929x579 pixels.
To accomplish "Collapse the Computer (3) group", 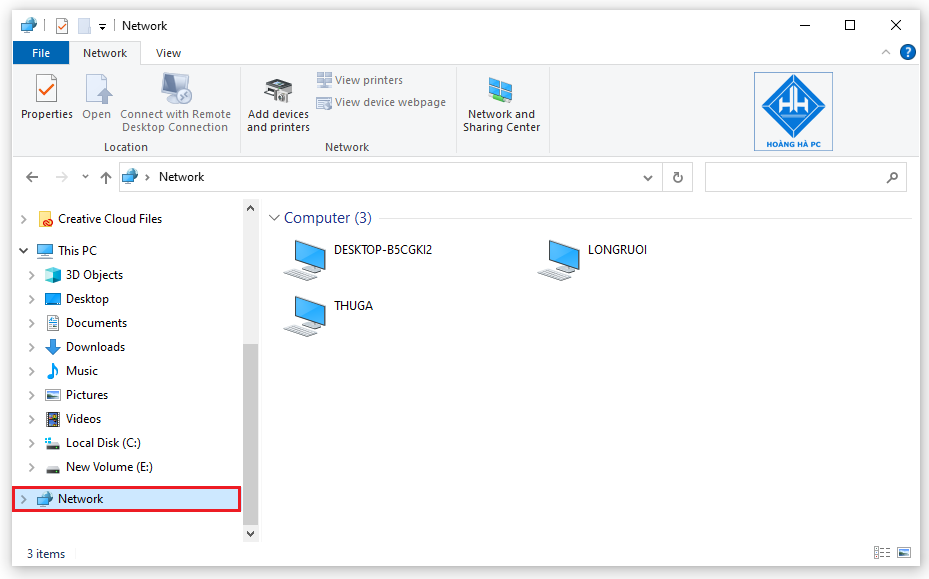I will tap(274, 218).
